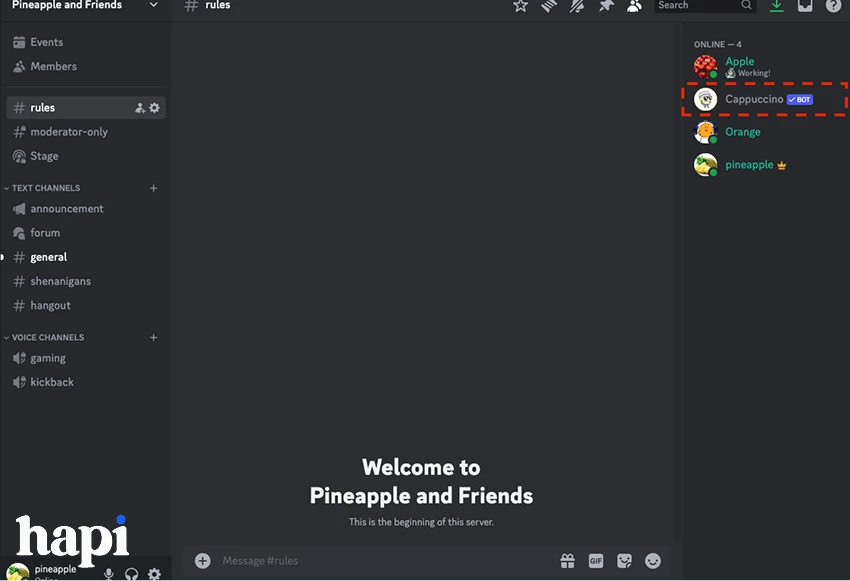Click the rules channel title in header
The height and width of the screenshot is (581, 850).
click(217, 5)
